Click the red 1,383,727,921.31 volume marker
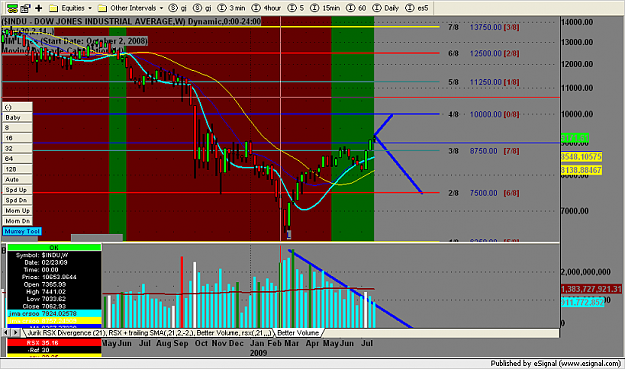The image size is (625, 369). (x=591, y=289)
